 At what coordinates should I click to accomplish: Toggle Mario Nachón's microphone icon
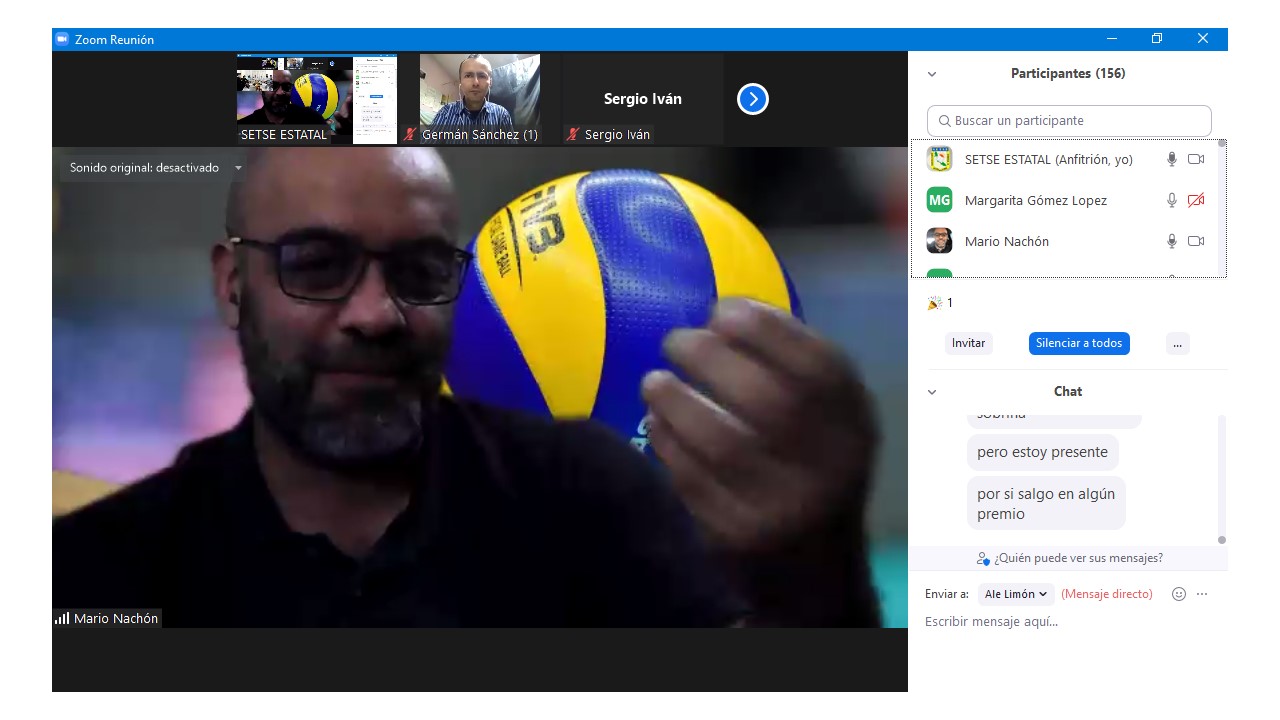point(1172,241)
